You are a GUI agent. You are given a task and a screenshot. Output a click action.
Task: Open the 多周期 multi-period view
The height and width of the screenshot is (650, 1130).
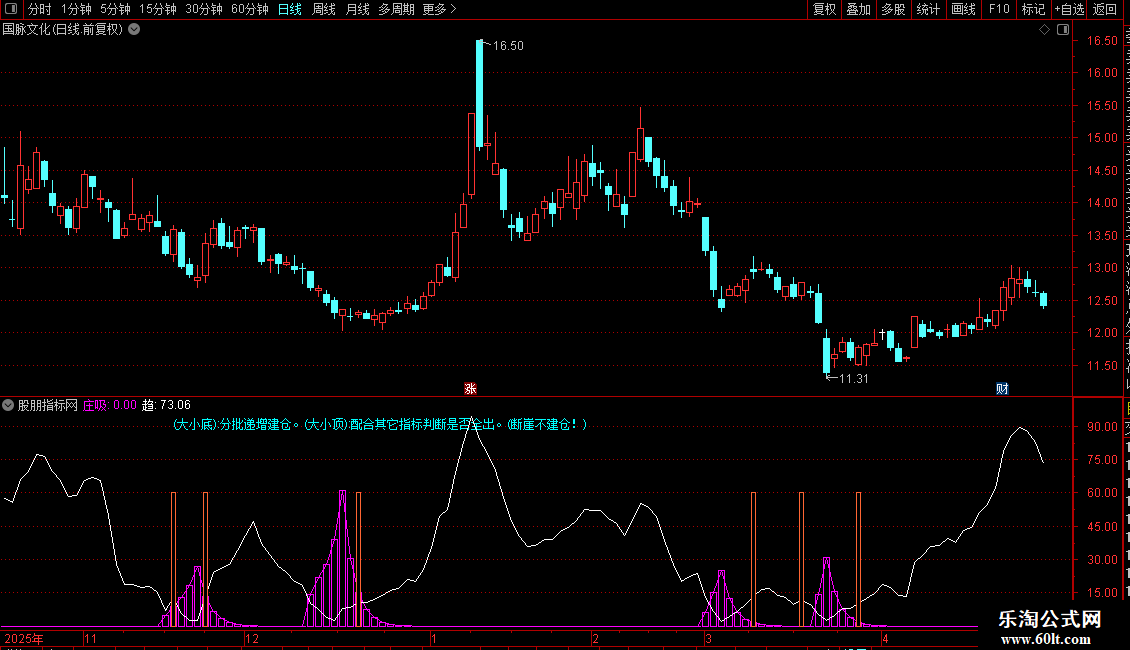[396, 9]
